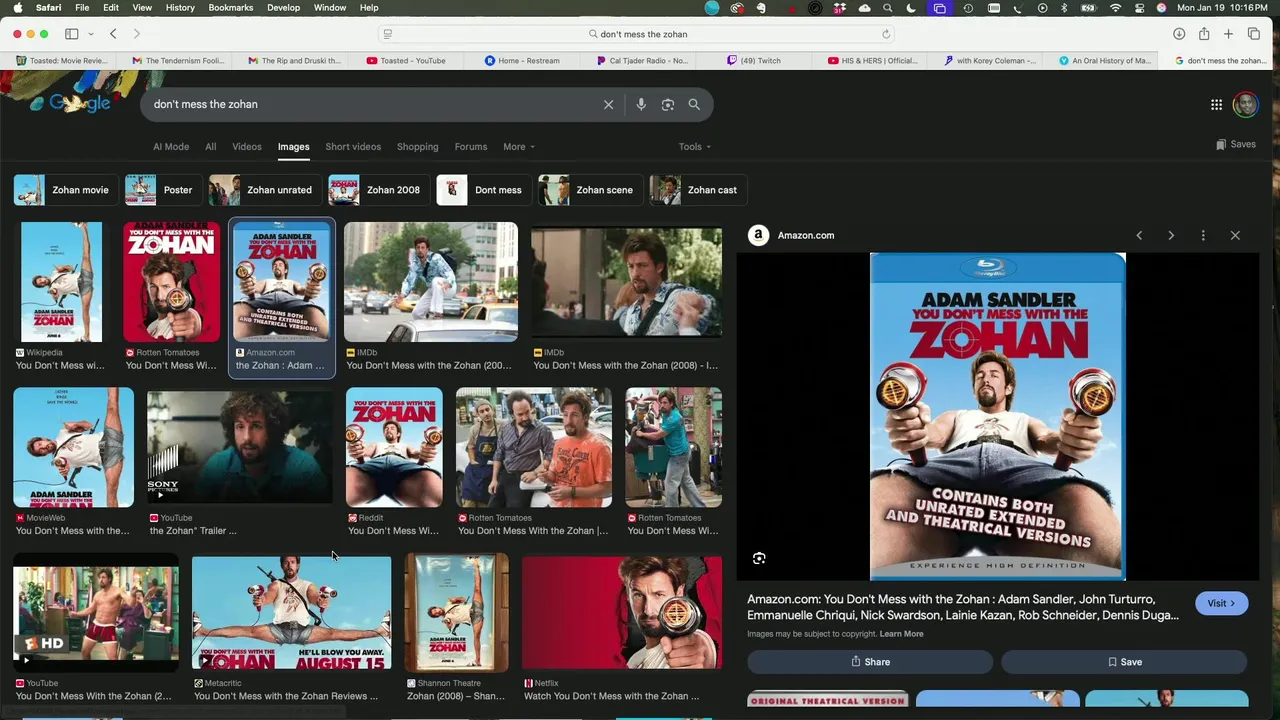Share the previewed Zohan image

(x=870, y=662)
